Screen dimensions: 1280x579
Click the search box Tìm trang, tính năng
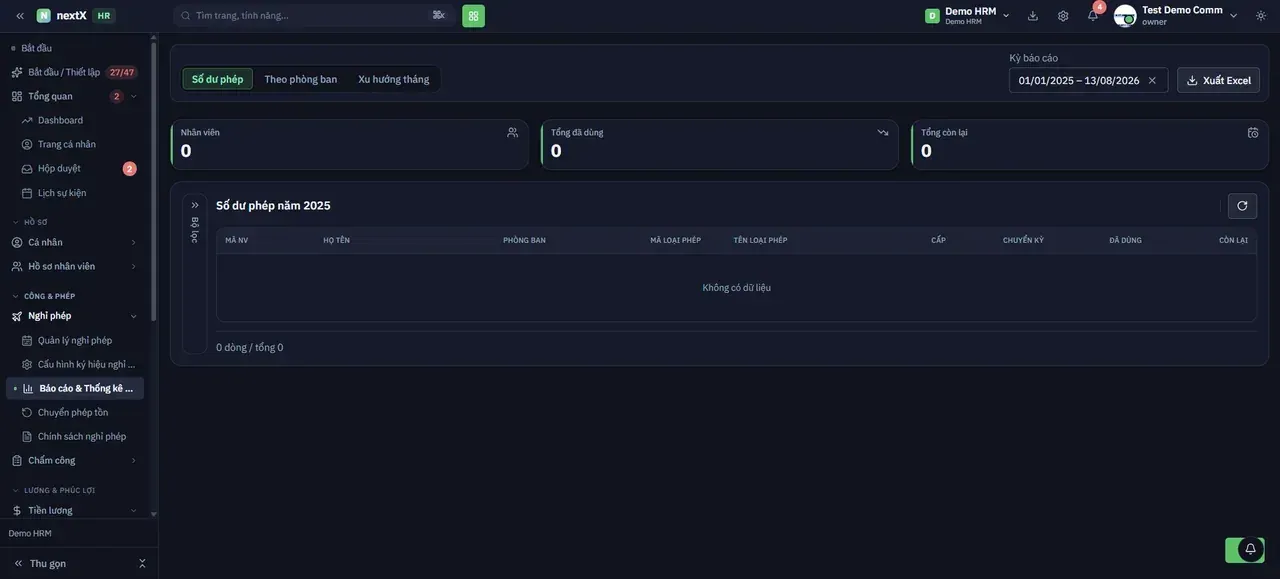pos(313,16)
